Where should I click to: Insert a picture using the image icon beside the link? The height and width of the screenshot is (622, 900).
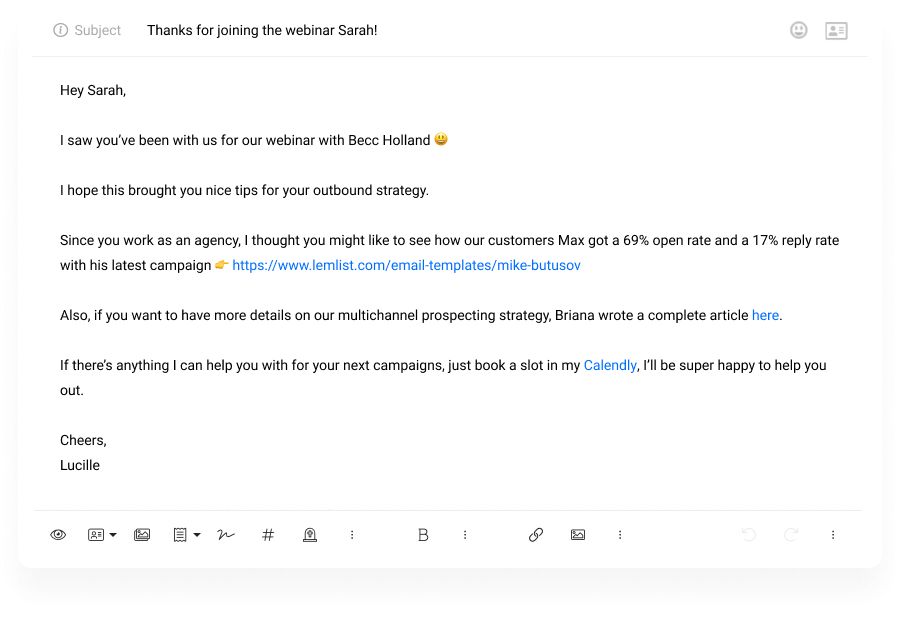[x=578, y=535]
